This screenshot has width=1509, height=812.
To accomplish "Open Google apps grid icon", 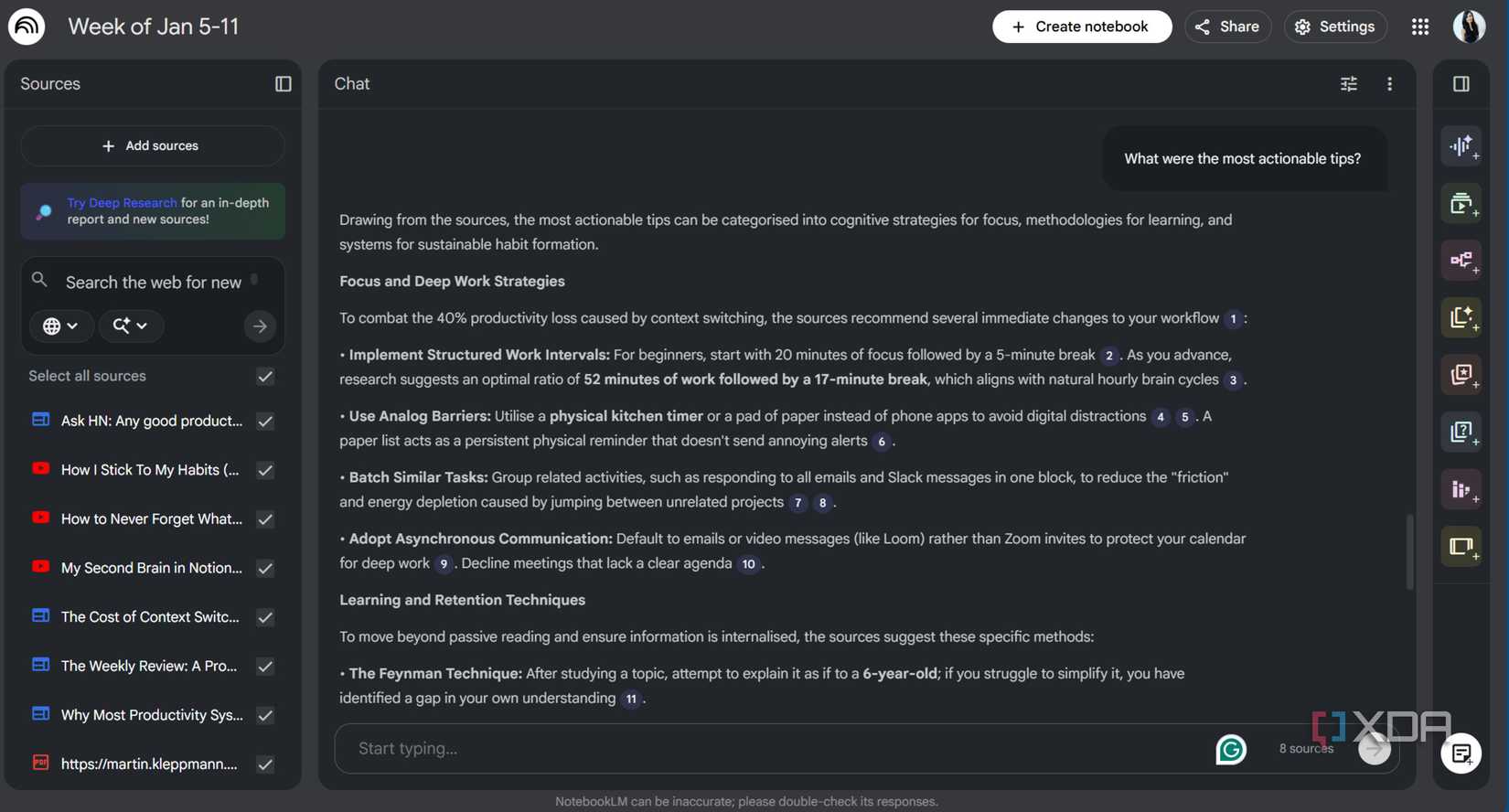I will [1419, 27].
